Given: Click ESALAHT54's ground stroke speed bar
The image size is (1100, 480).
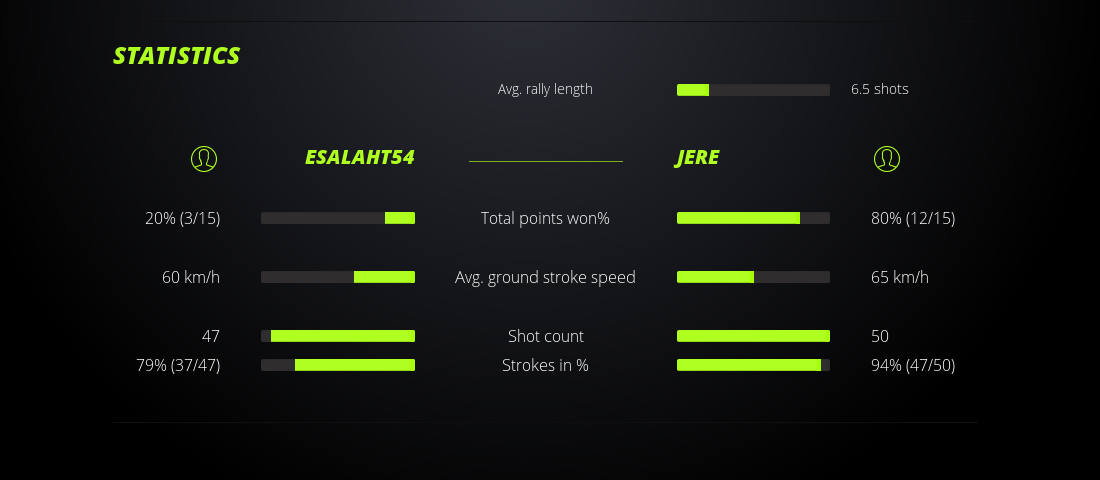Looking at the screenshot, I should (x=338, y=277).
